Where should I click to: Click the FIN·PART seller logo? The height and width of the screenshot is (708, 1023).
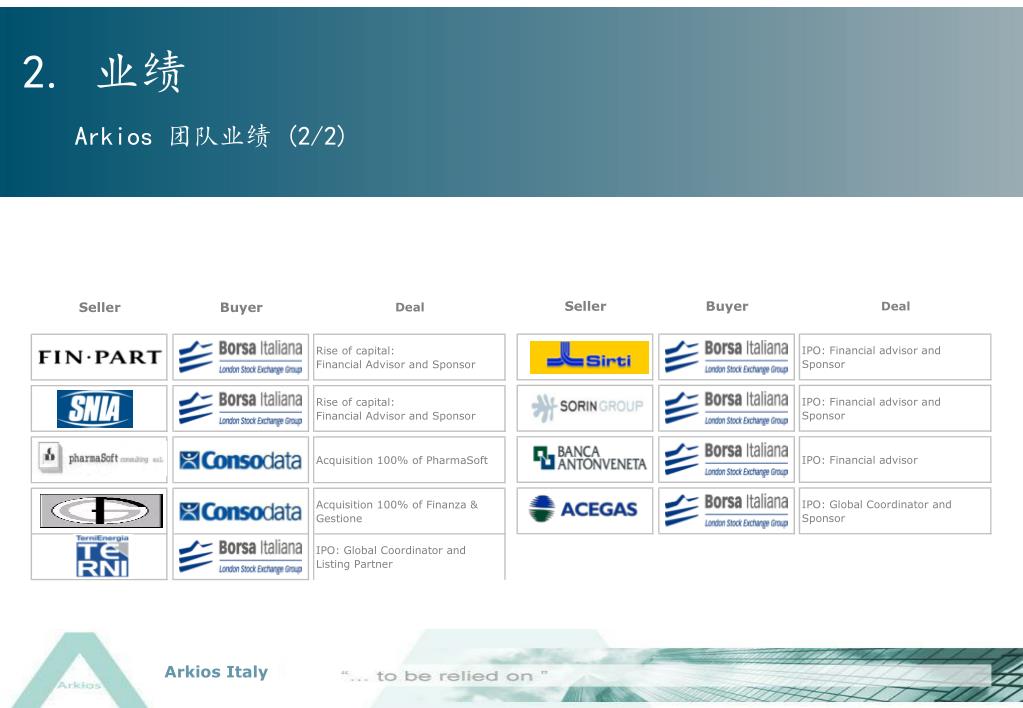99,357
